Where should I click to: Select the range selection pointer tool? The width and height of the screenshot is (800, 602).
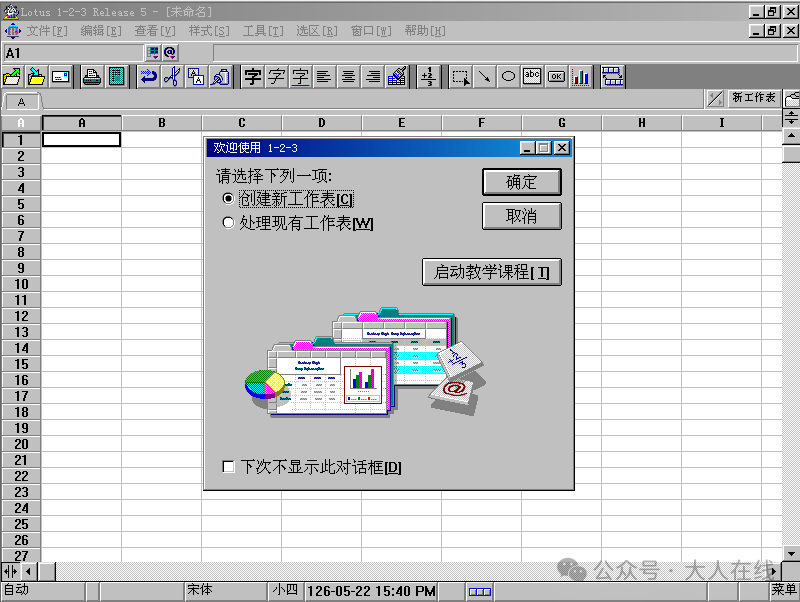click(x=461, y=77)
